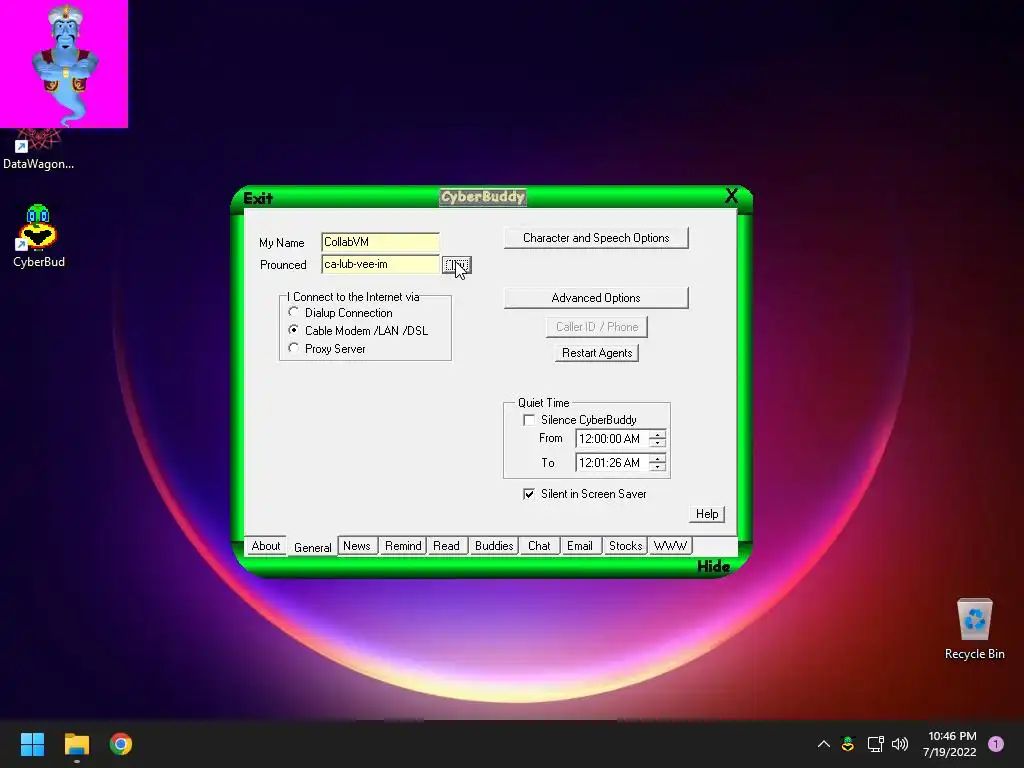
Task: Increase the To time value
Action: point(658,458)
